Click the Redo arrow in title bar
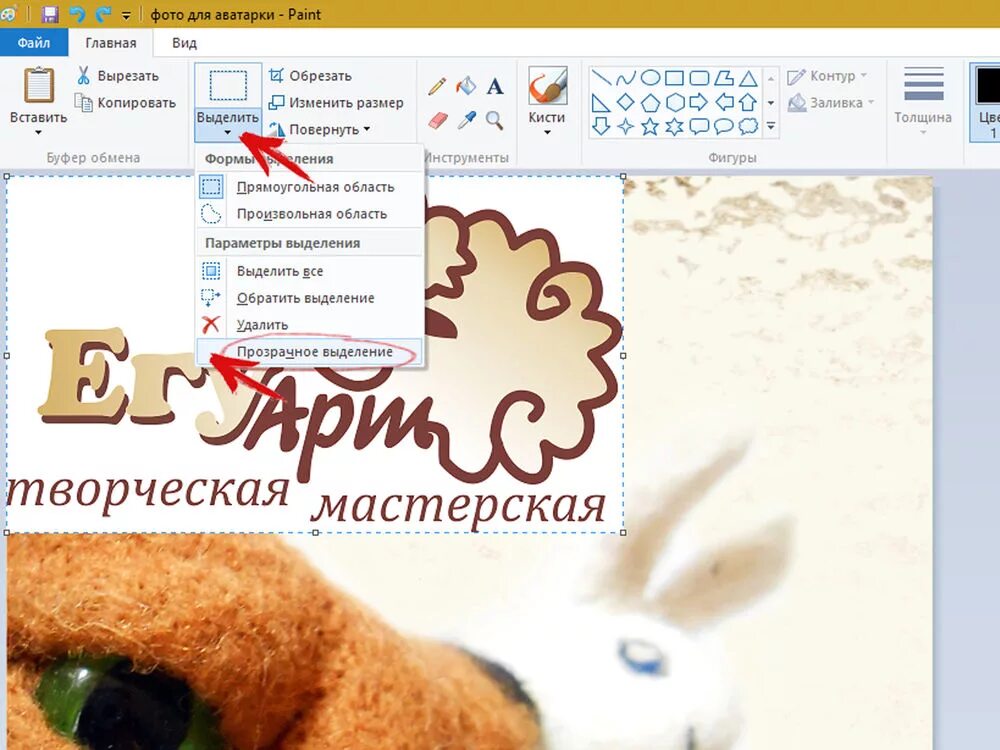This screenshot has height=750, width=1000. click(103, 14)
